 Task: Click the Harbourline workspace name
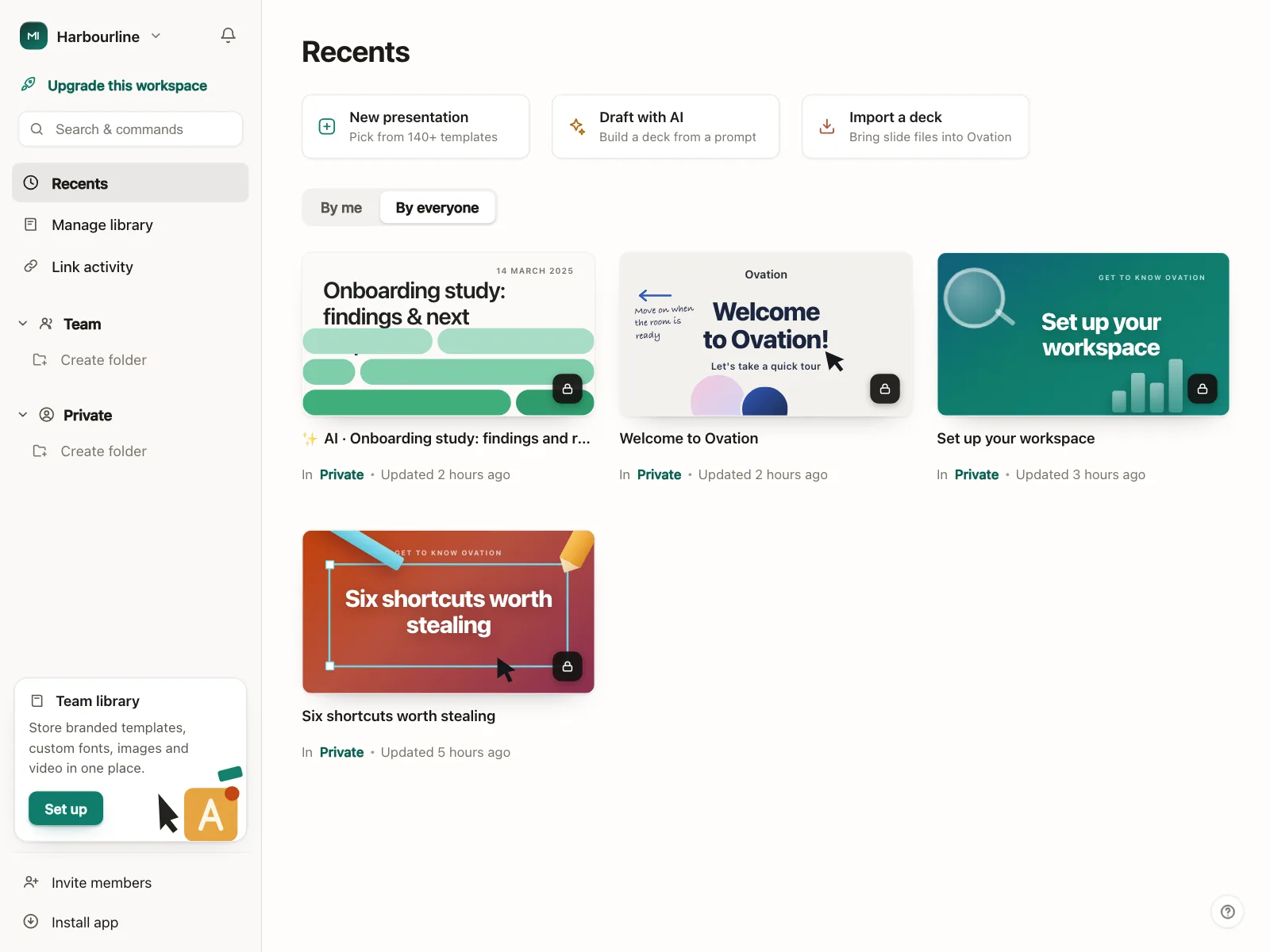(x=98, y=36)
